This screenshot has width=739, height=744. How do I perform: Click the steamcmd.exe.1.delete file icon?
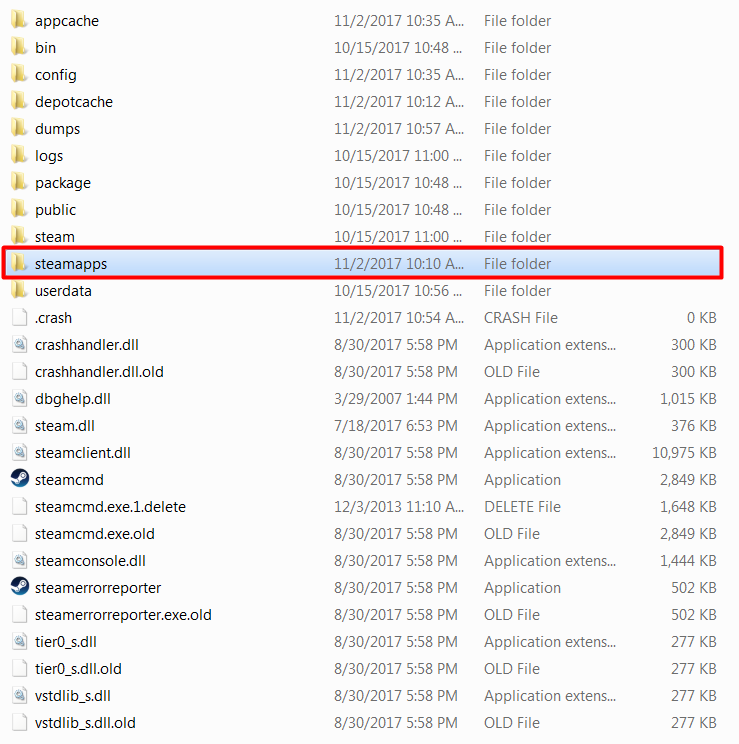coord(19,506)
